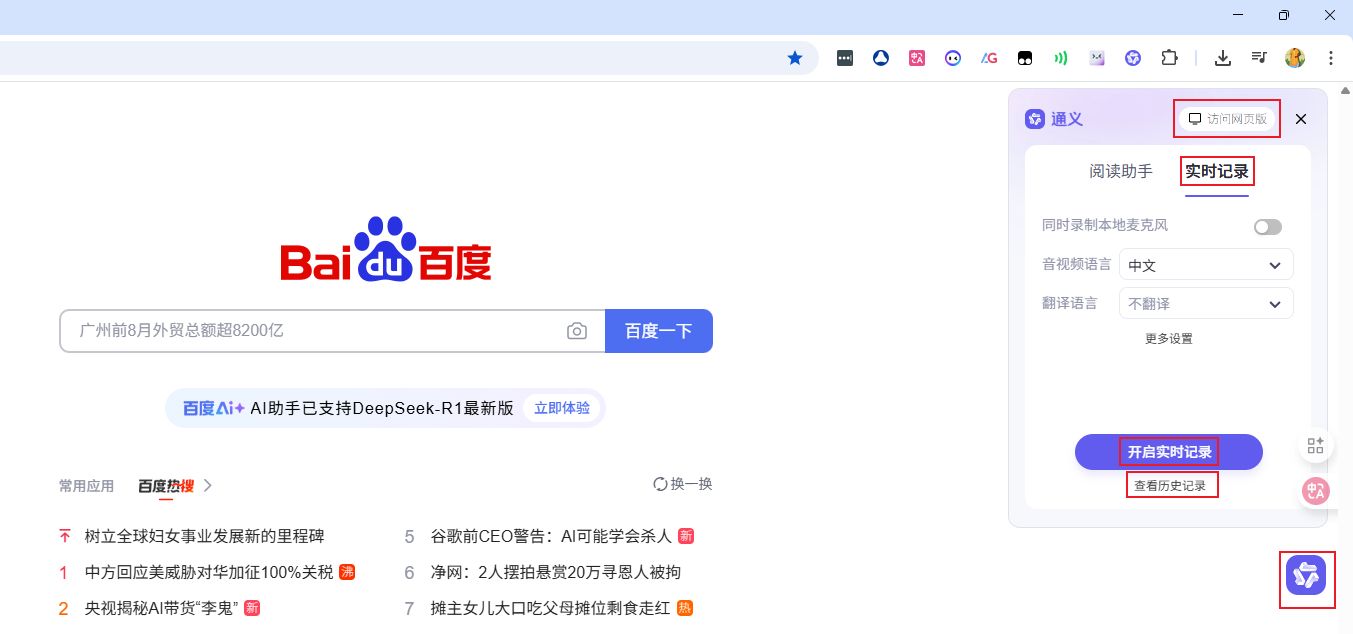Open the Tongyi extension in the toolbar

[x=1133, y=58]
